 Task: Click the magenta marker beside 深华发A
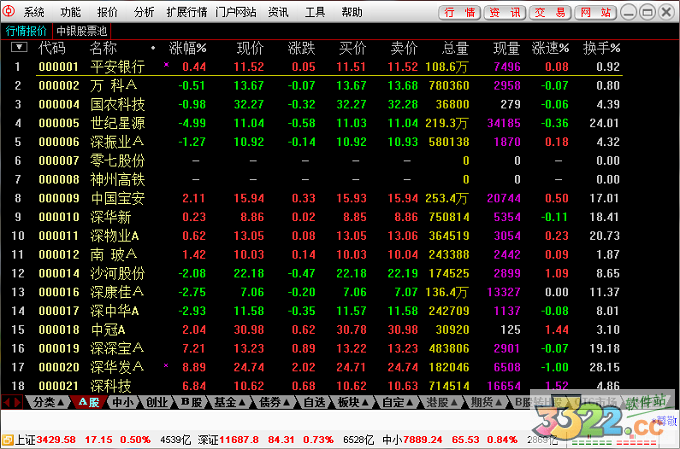click(166, 366)
